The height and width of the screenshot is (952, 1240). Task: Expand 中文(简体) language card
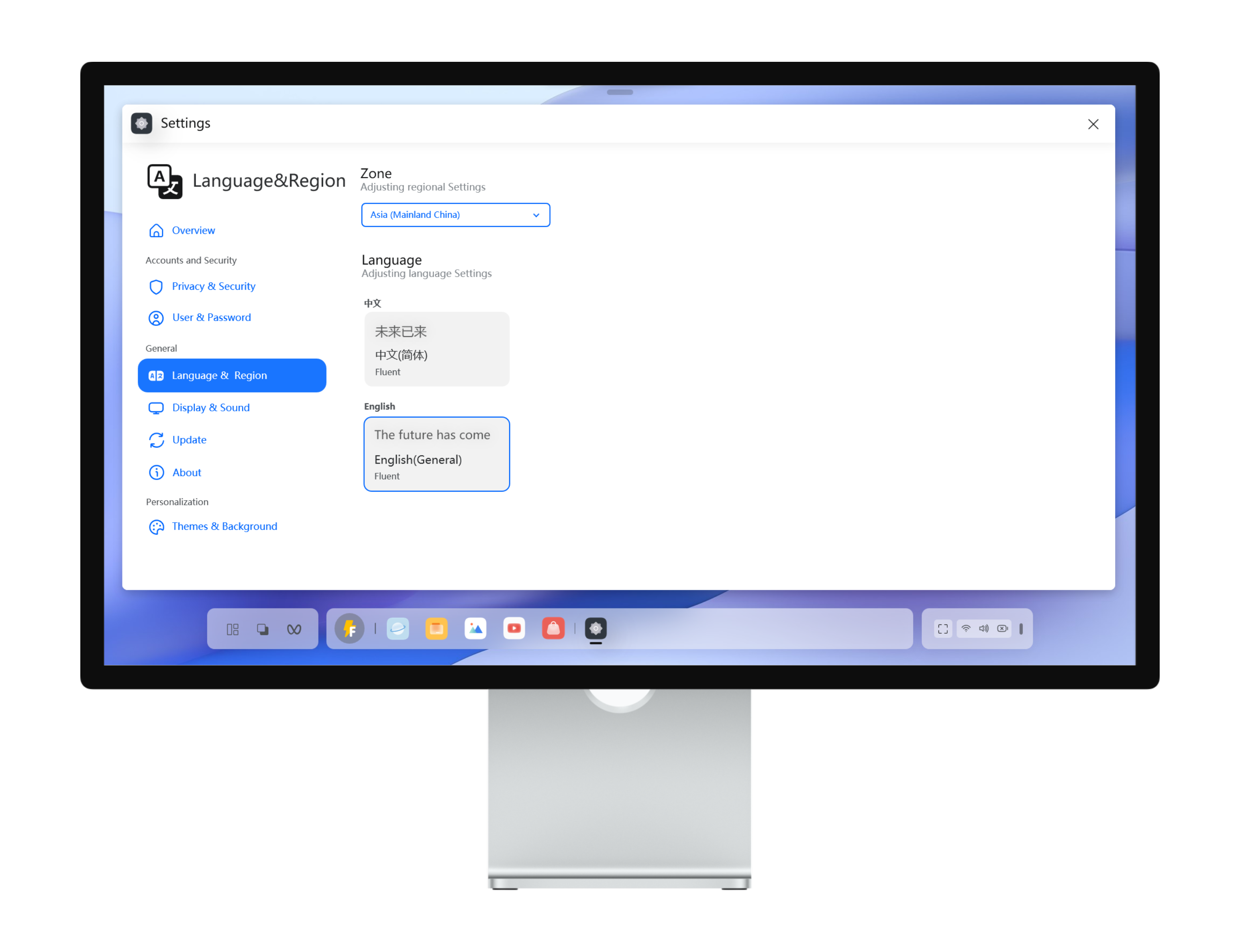437,350
